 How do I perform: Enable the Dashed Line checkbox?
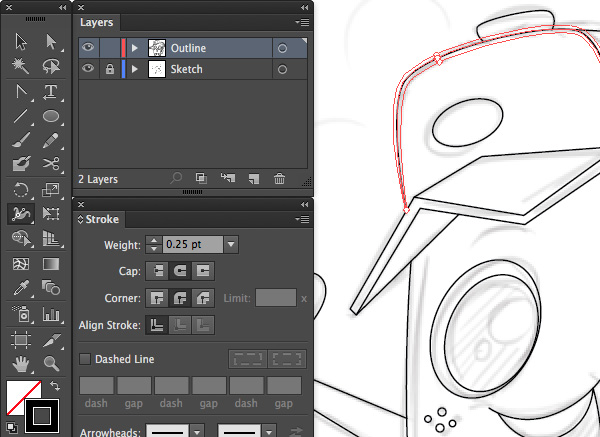(85, 359)
